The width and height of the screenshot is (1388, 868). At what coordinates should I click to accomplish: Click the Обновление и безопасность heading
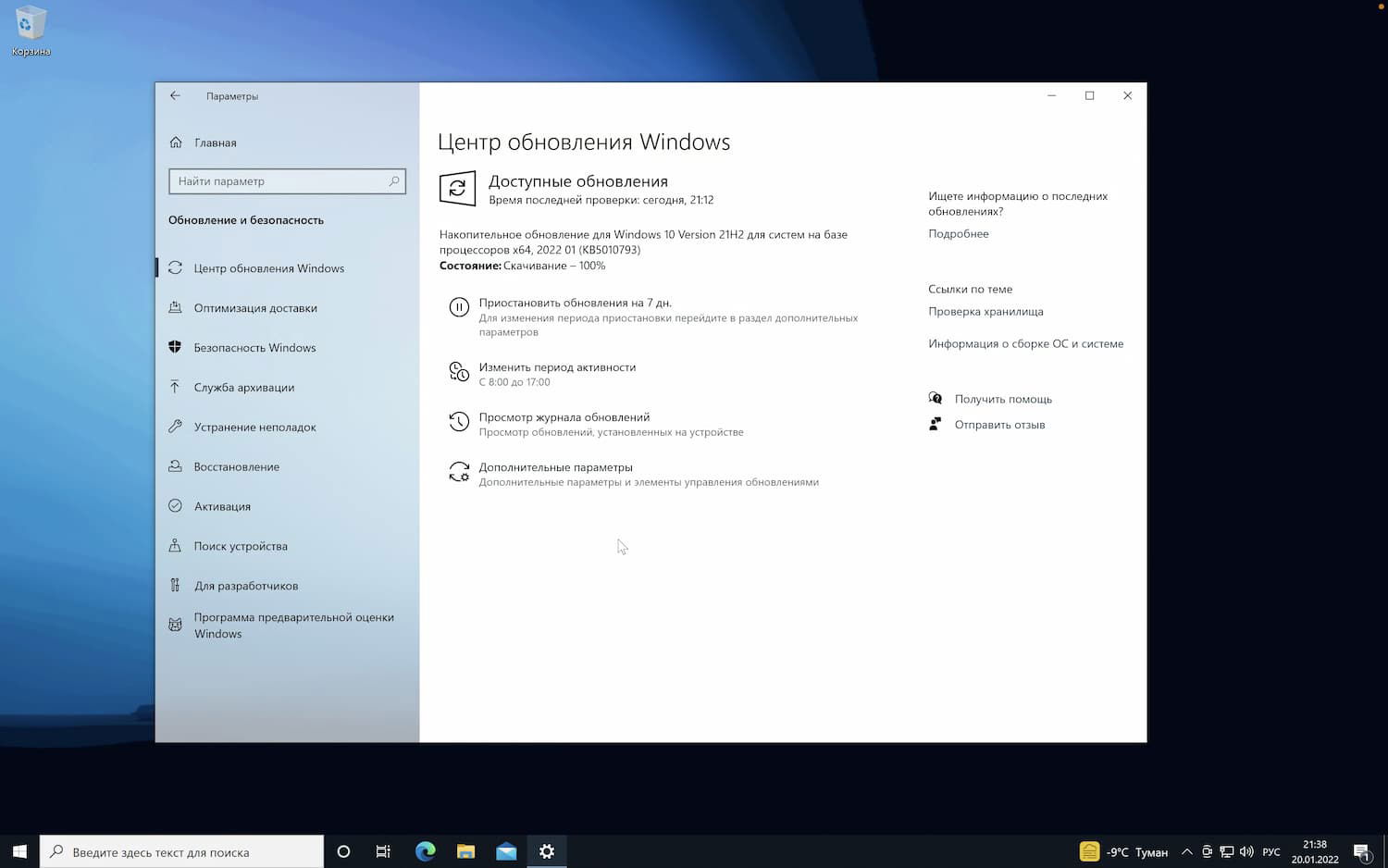point(246,220)
